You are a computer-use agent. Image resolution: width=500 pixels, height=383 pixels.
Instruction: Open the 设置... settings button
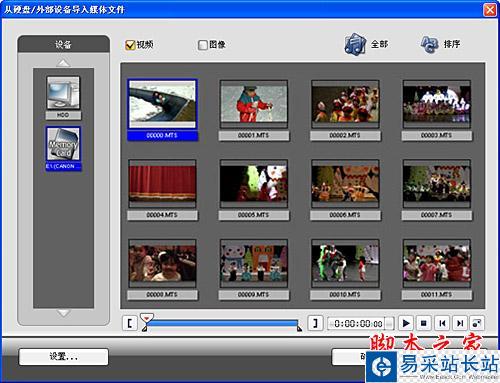click(x=63, y=357)
